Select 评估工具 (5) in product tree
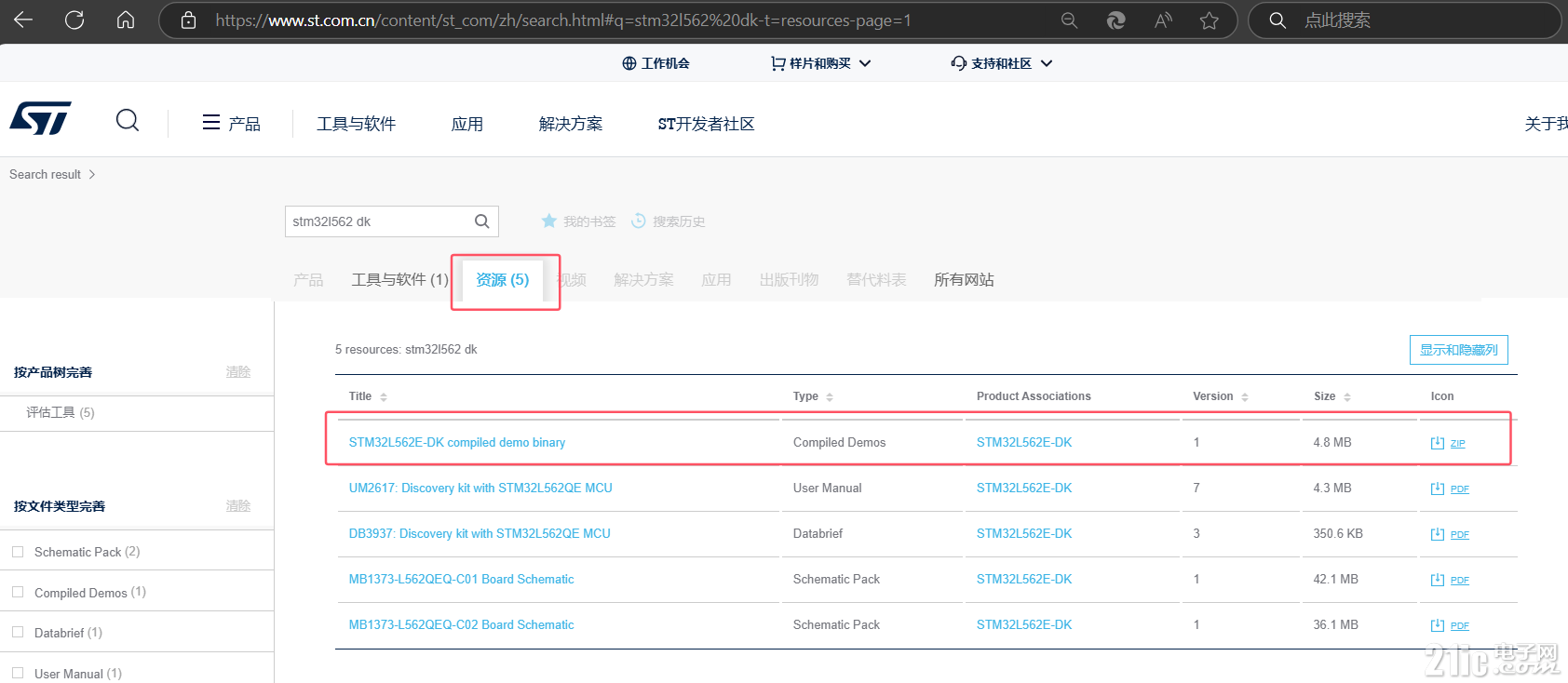Viewport: 1568px width, 683px height. coord(61,412)
